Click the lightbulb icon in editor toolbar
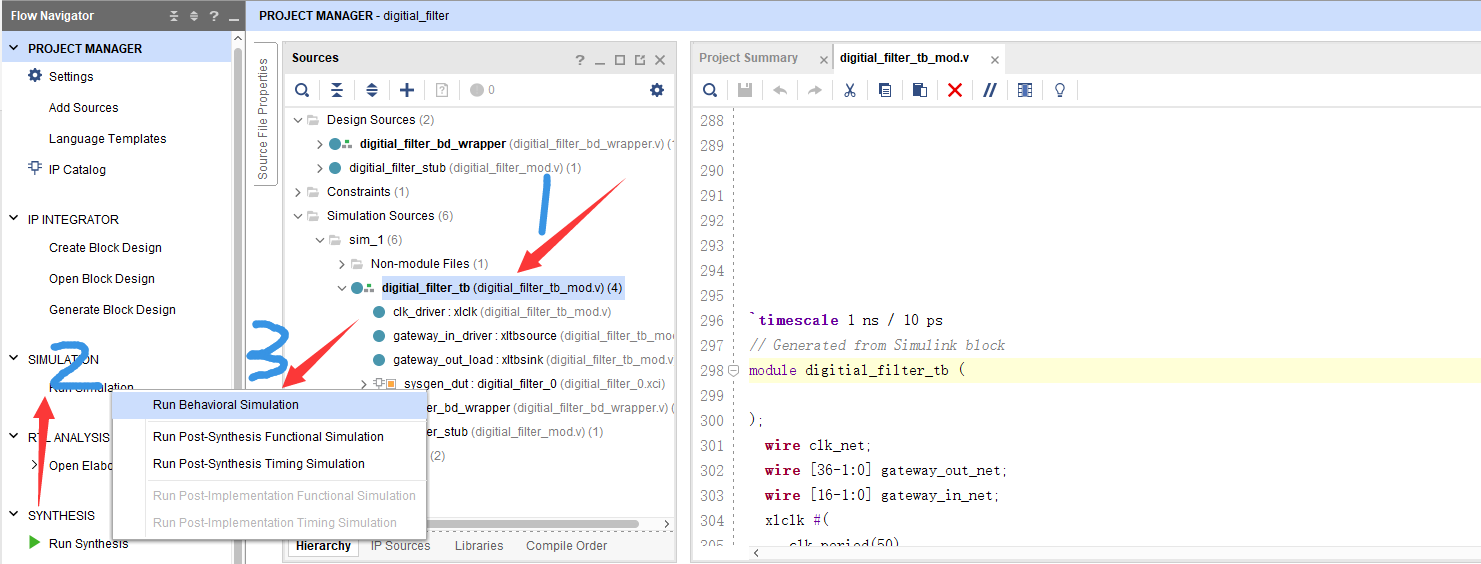The image size is (1481, 564). (1060, 90)
